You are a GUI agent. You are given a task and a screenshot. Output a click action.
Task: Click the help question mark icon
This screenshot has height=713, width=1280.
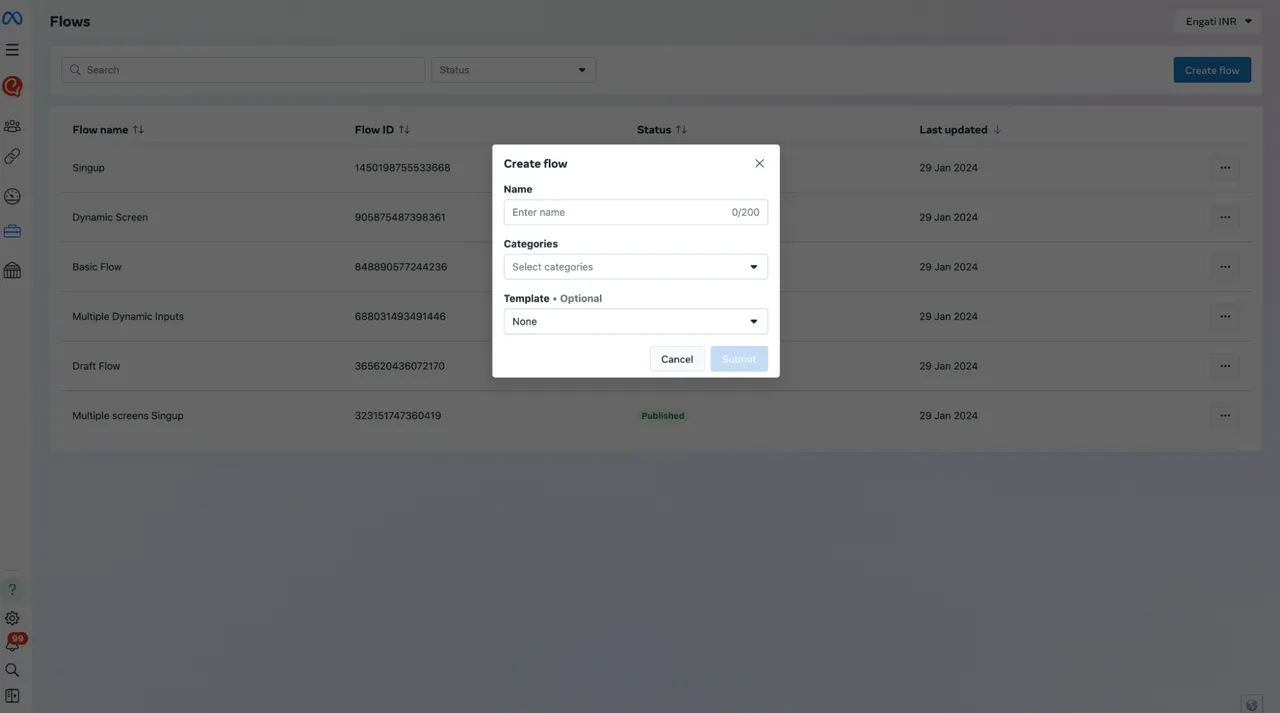(12, 589)
